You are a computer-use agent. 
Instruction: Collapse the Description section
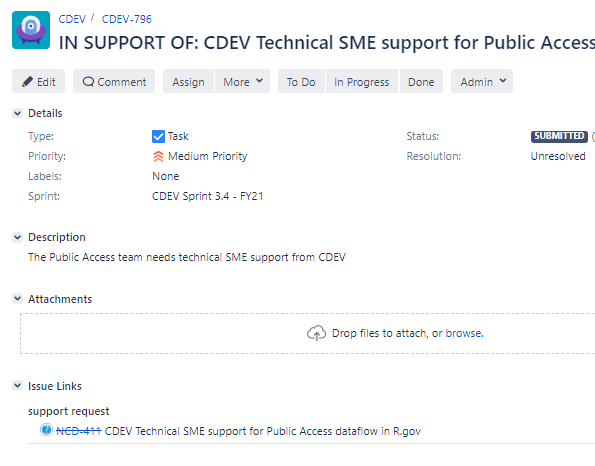click(17, 237)
